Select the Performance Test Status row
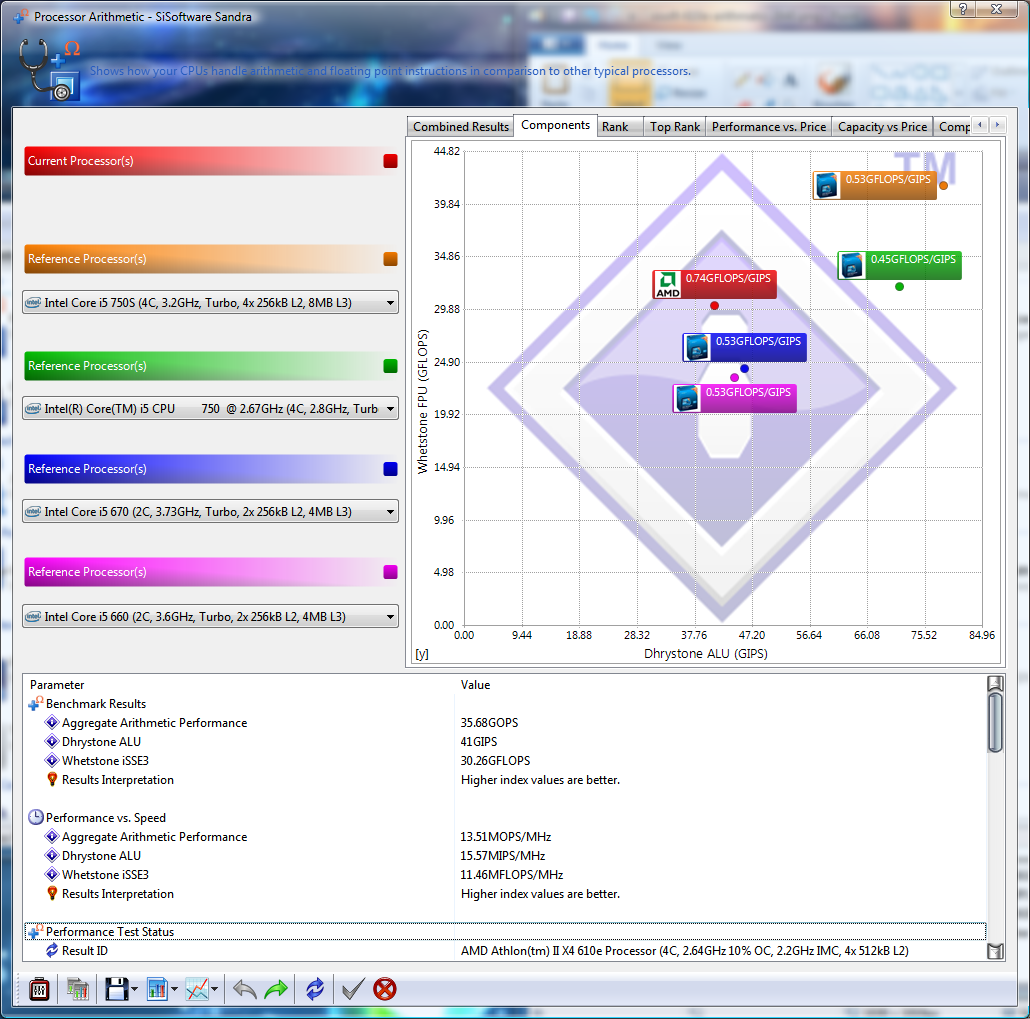The image size is (1030, 1019). [x=504, y=932]
